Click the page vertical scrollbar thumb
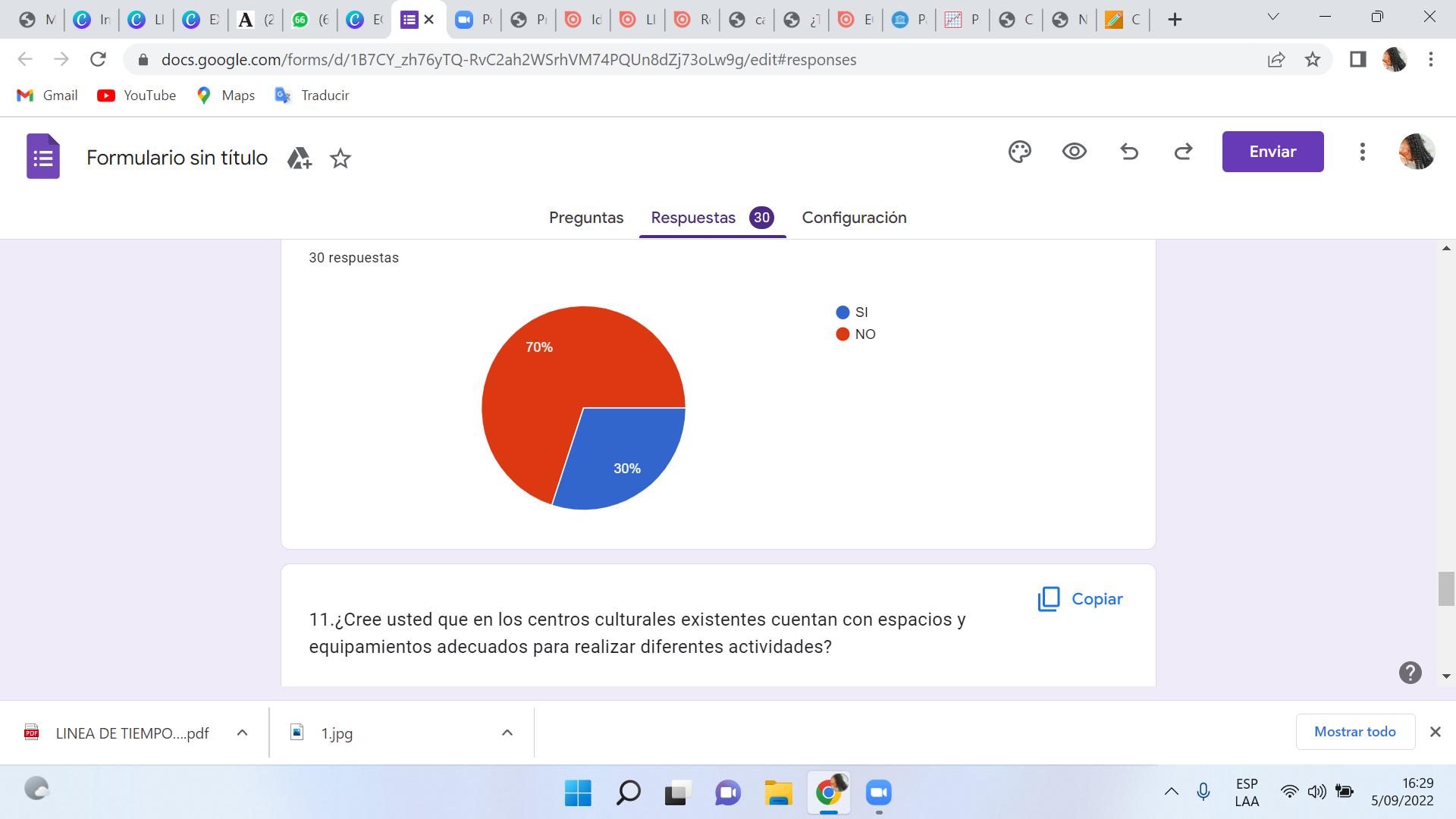Image resolution: width=1456 pixels, height=819 pixels. pyautogui.click(x=1445, y=589)
